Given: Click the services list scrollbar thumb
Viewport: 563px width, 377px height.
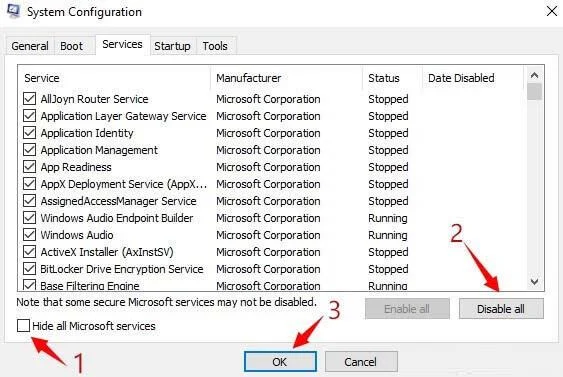Looking at the screenshot, I should tap(534, 92).
